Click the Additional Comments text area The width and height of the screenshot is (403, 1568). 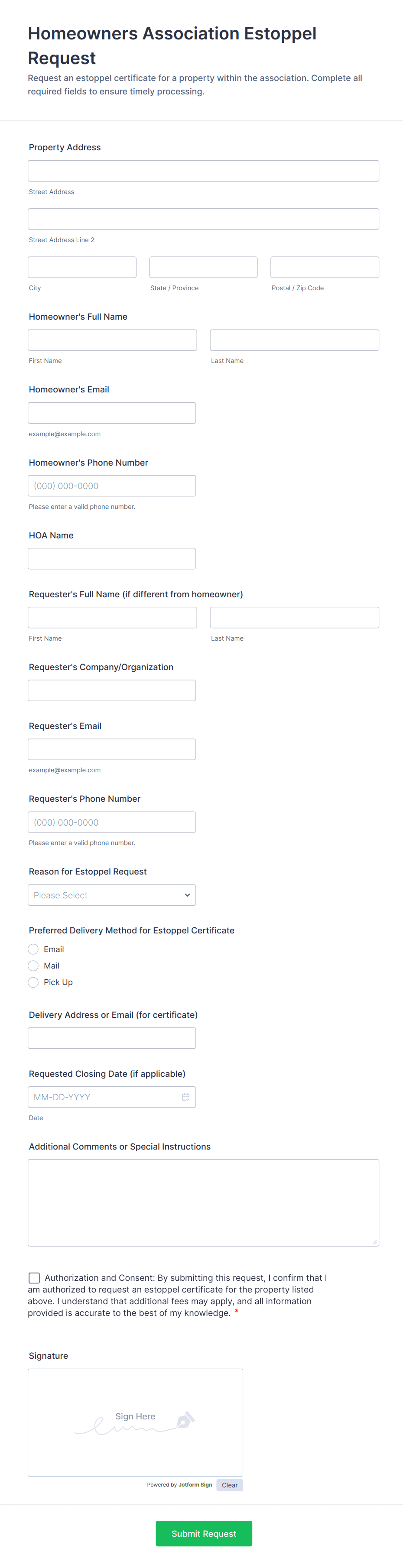(203, 1202)
